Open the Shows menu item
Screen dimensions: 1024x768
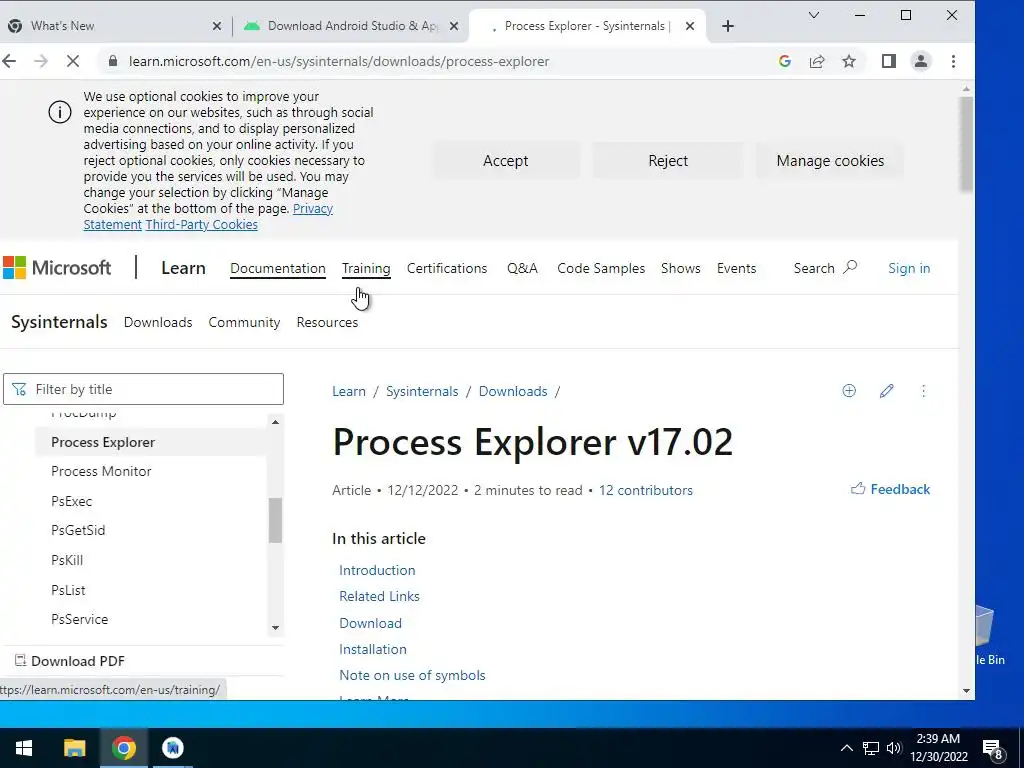pos(680,268)
